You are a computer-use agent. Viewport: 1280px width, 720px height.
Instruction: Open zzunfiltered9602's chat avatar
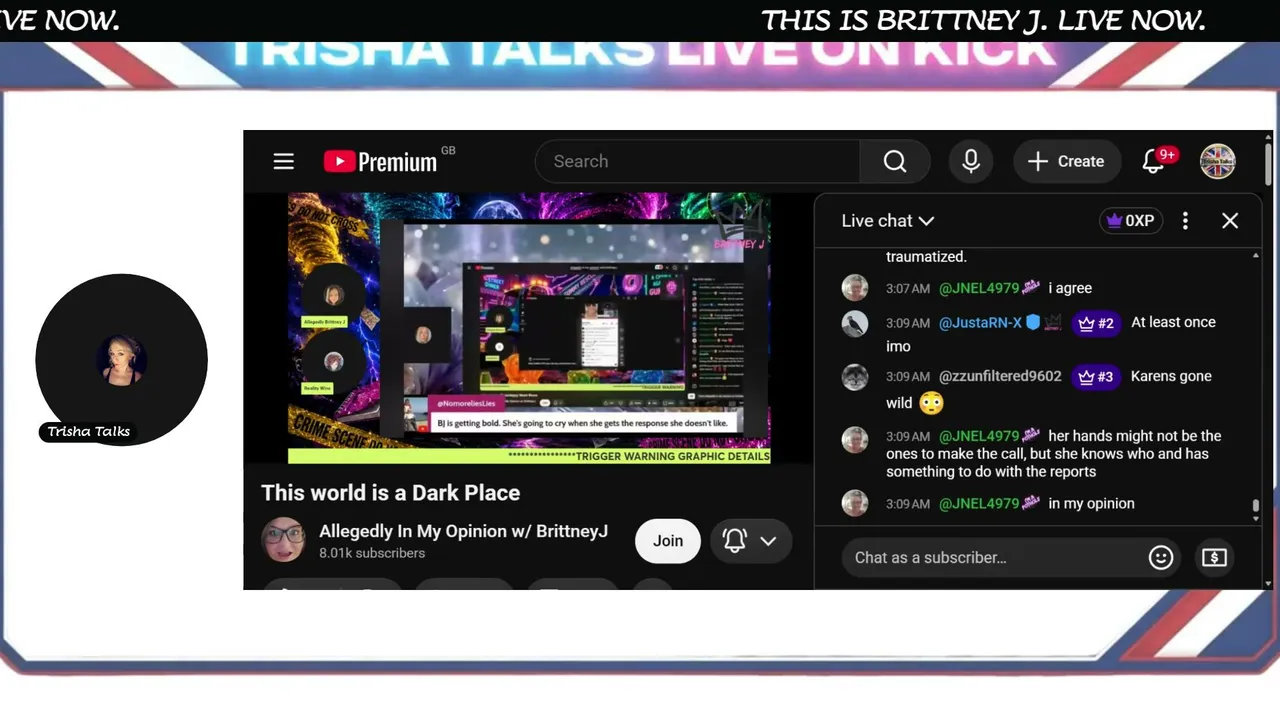coord(855,377)
